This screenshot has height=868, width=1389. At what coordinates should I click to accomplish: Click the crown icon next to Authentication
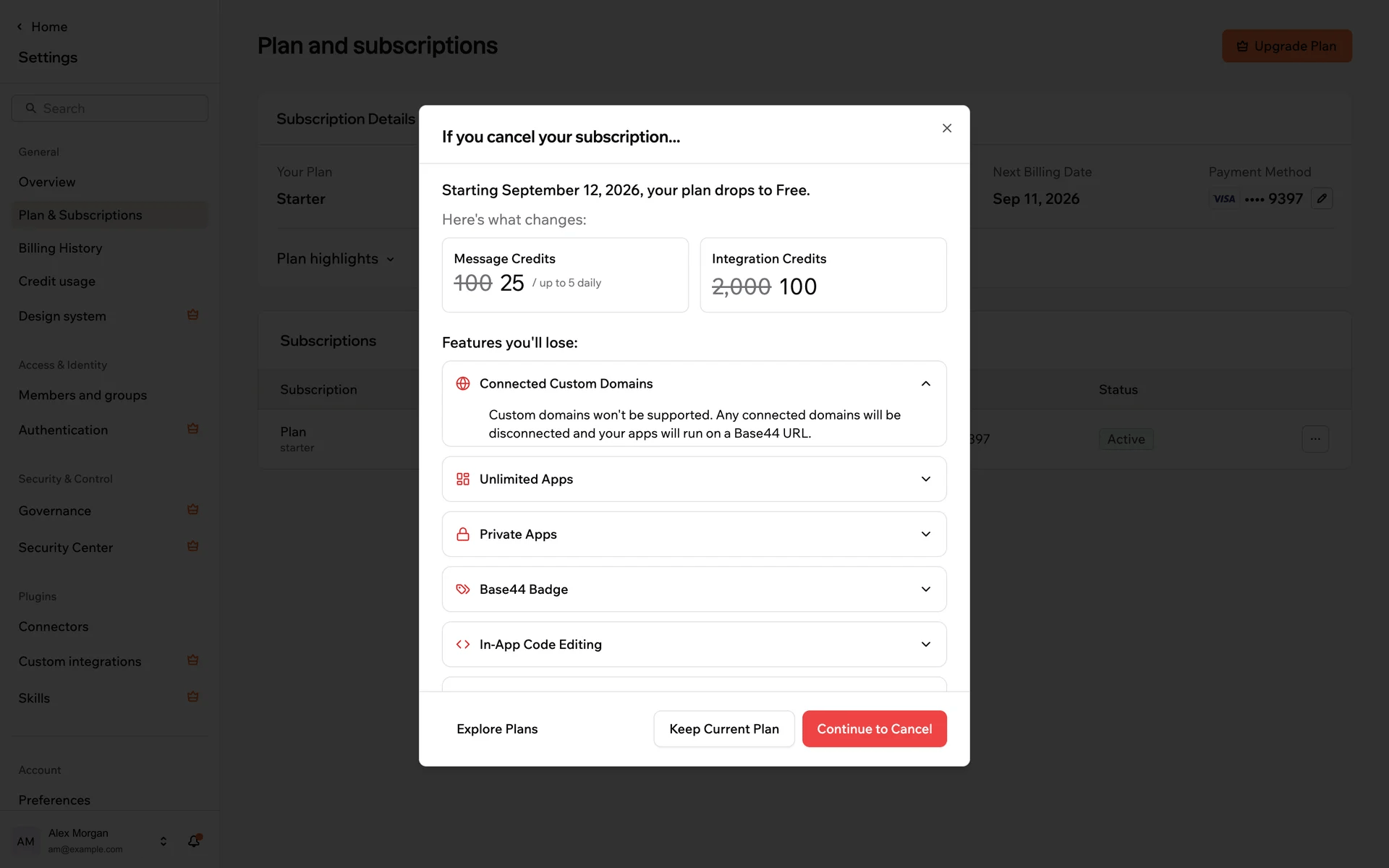[192, 428]
